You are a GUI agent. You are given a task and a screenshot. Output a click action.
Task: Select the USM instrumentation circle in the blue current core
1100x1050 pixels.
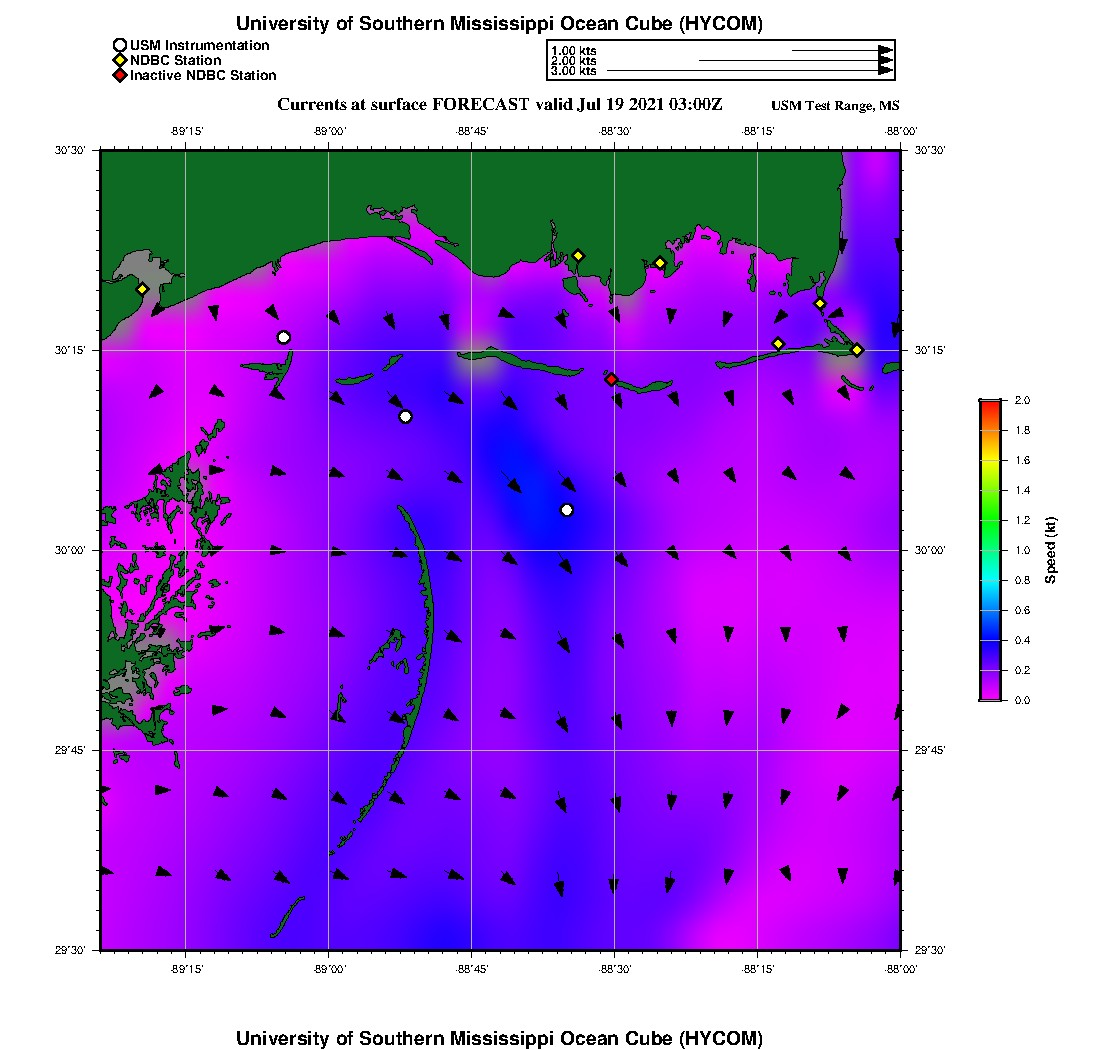(x=567, y=510)
